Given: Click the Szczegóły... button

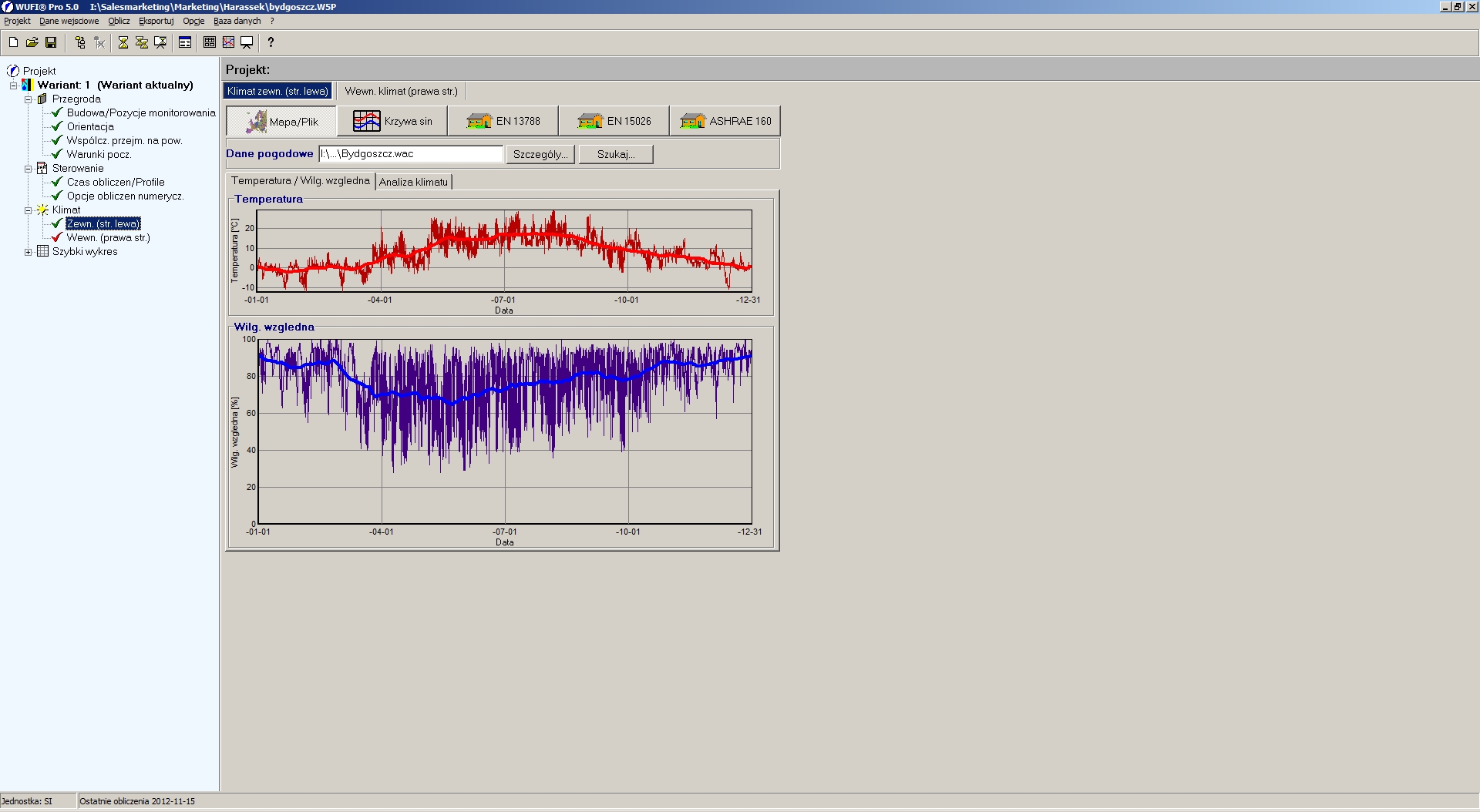Looking at the screenshot, I should point(540,154).
